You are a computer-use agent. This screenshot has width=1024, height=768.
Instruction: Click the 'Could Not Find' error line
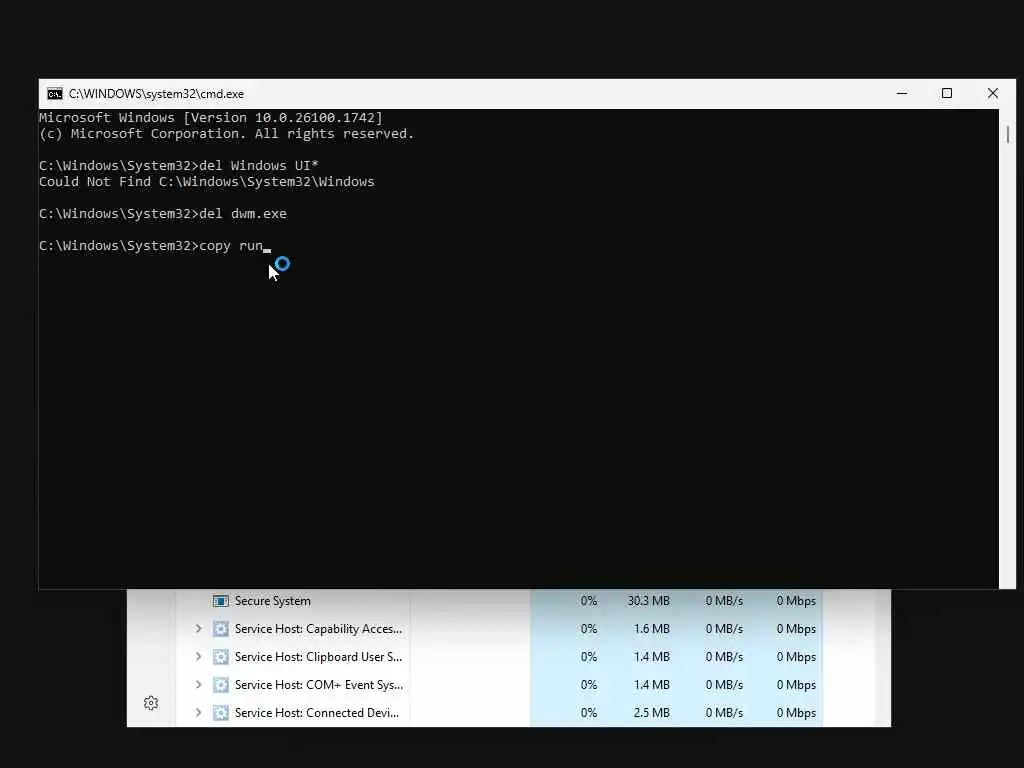tap(206, 182)
